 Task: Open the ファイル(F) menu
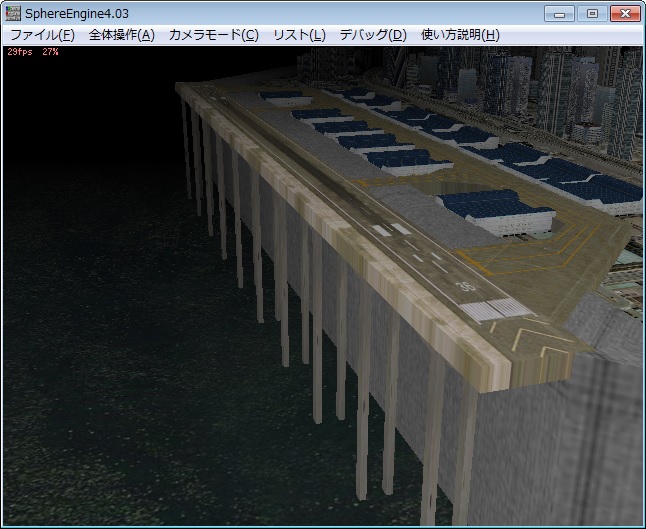(42, 35)
